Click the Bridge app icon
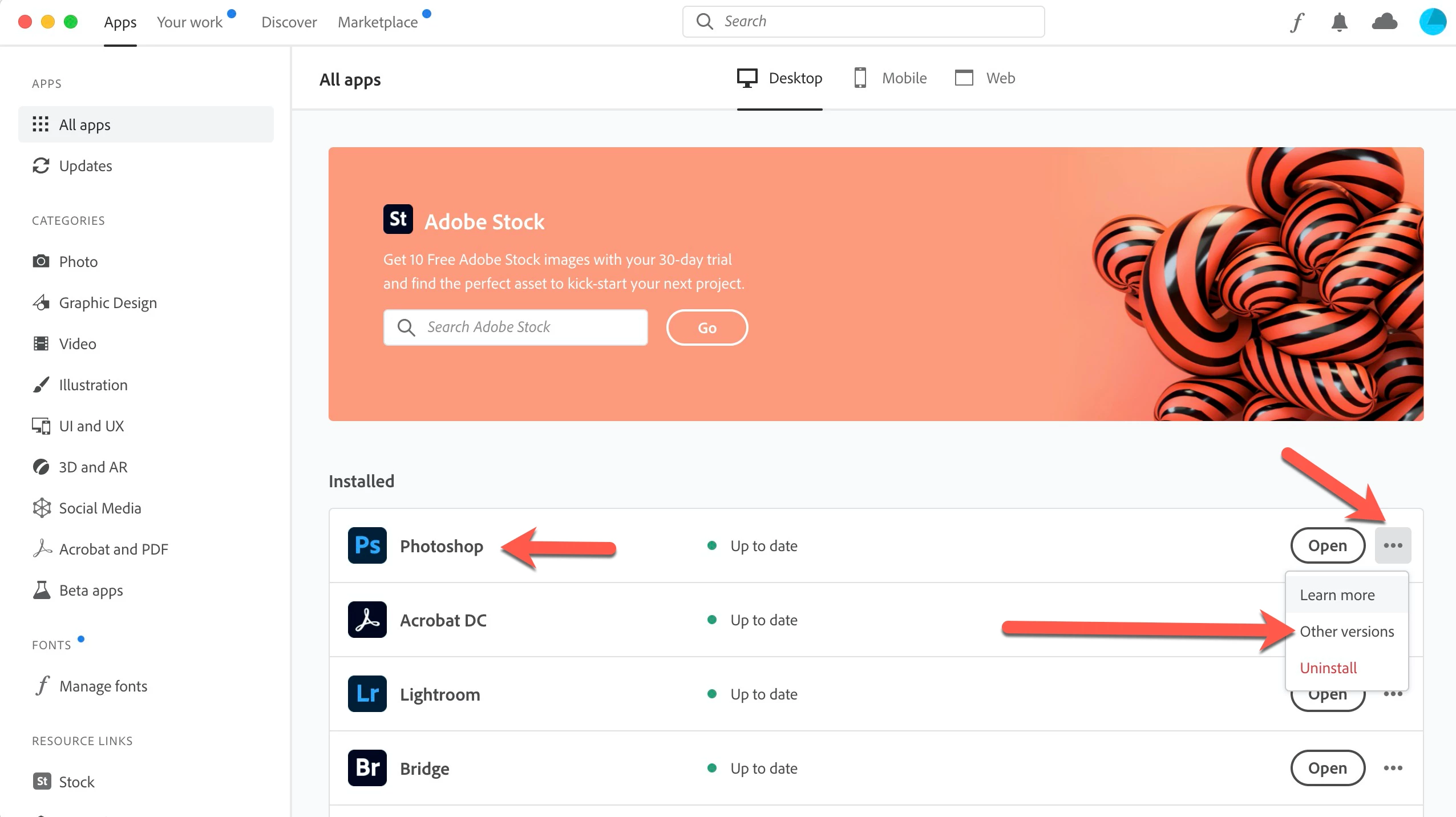This screenshot has height=817, width=1456. 367,768
